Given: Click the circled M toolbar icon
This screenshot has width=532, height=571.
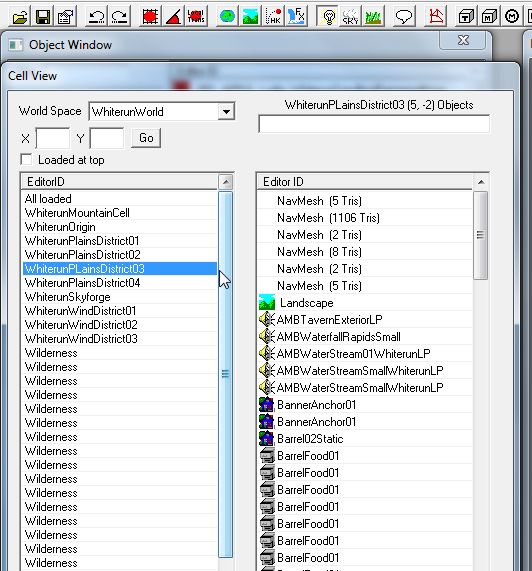Looking at the screenshot, I should pyautogui.click(x=512, y=16).
